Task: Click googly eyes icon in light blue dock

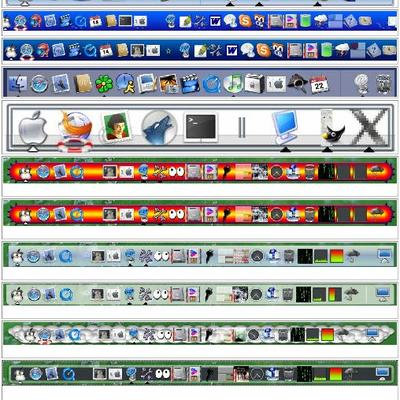Action: [x=162, y=256]
